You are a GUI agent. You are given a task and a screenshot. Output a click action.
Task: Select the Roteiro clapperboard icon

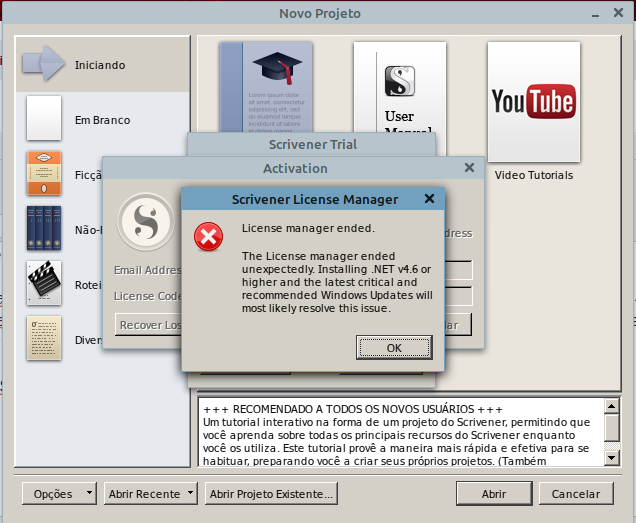coord(44,283)
